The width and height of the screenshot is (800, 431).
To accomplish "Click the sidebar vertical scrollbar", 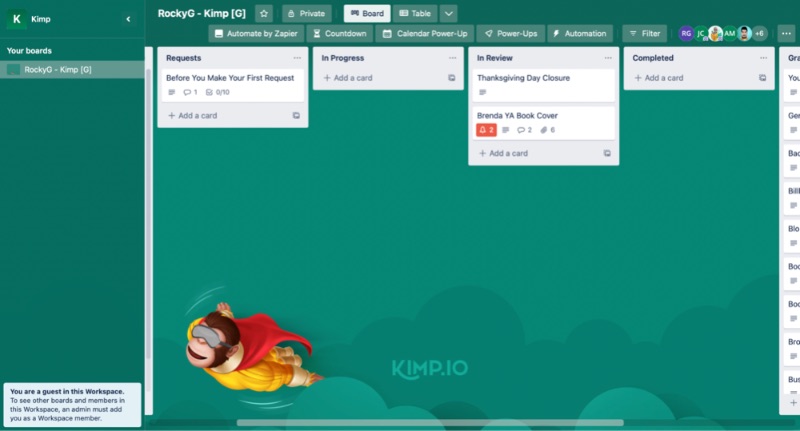I will [148, 214].
